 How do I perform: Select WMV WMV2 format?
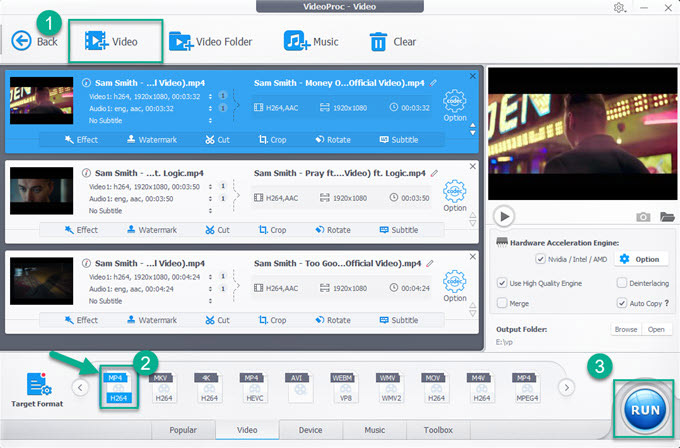(391, 387)
